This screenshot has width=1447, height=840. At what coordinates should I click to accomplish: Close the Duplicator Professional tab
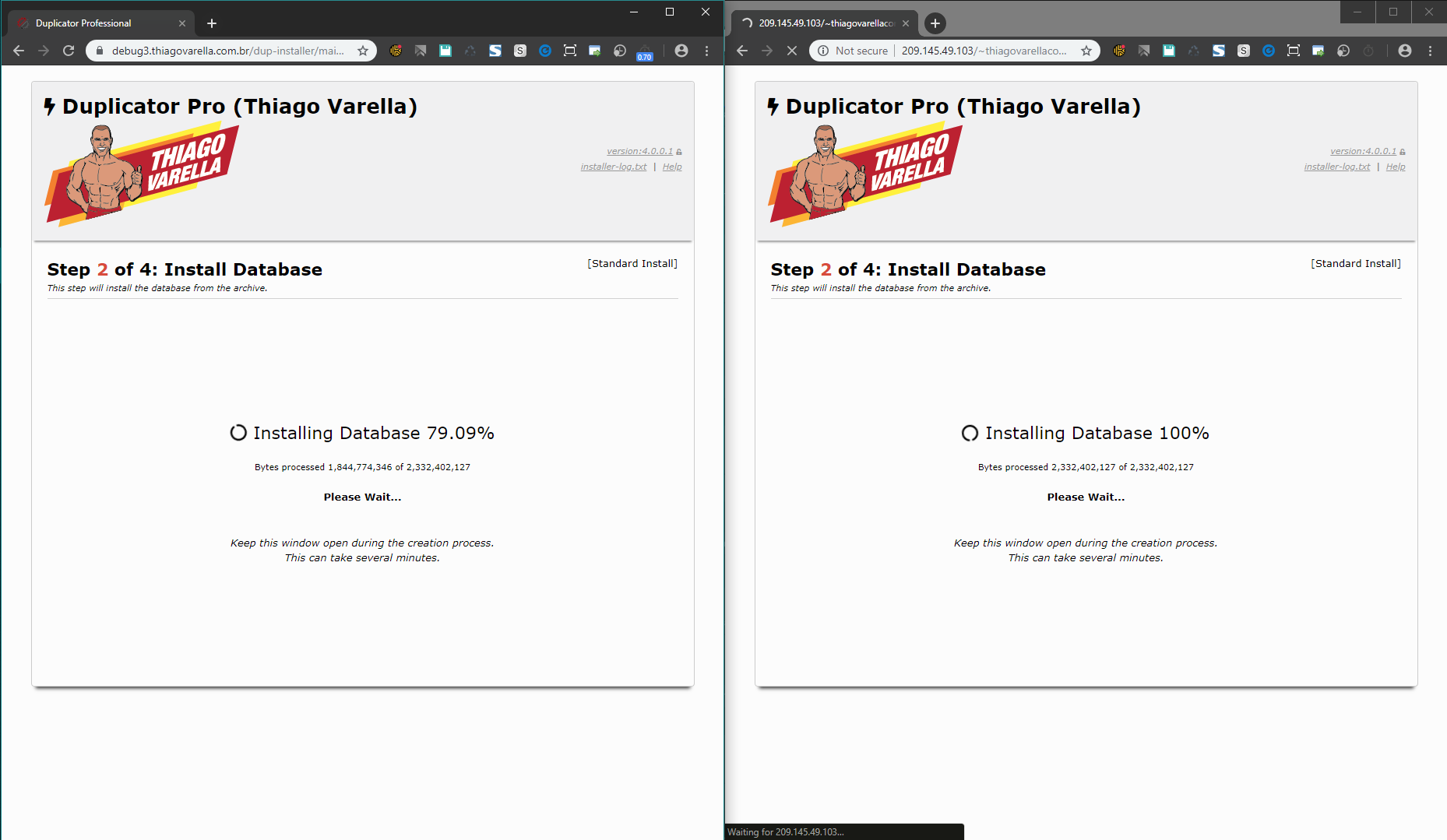pyautogui.click(x=182, y=23)
